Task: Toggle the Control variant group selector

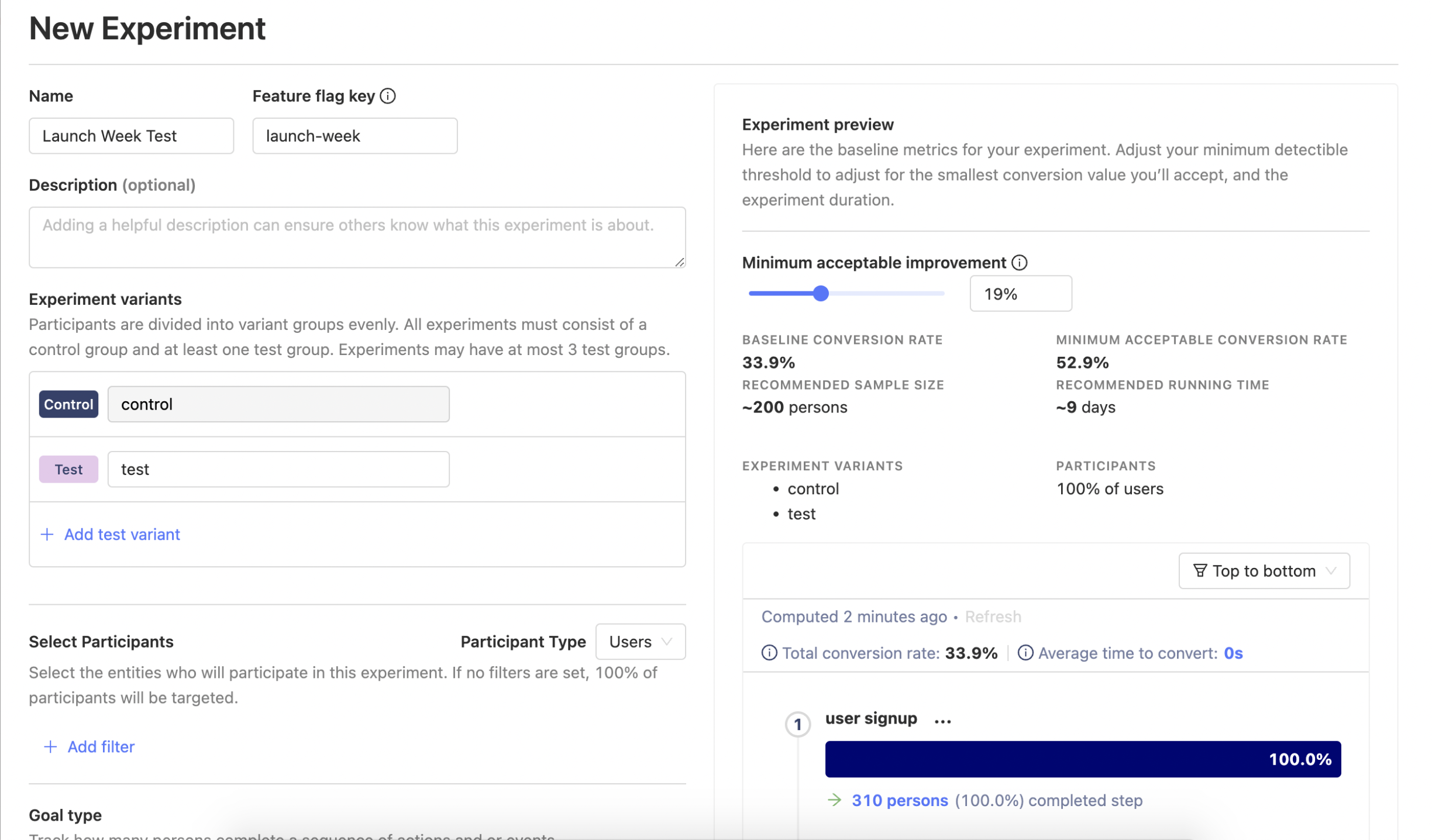Action: click(x=69, y=404)
